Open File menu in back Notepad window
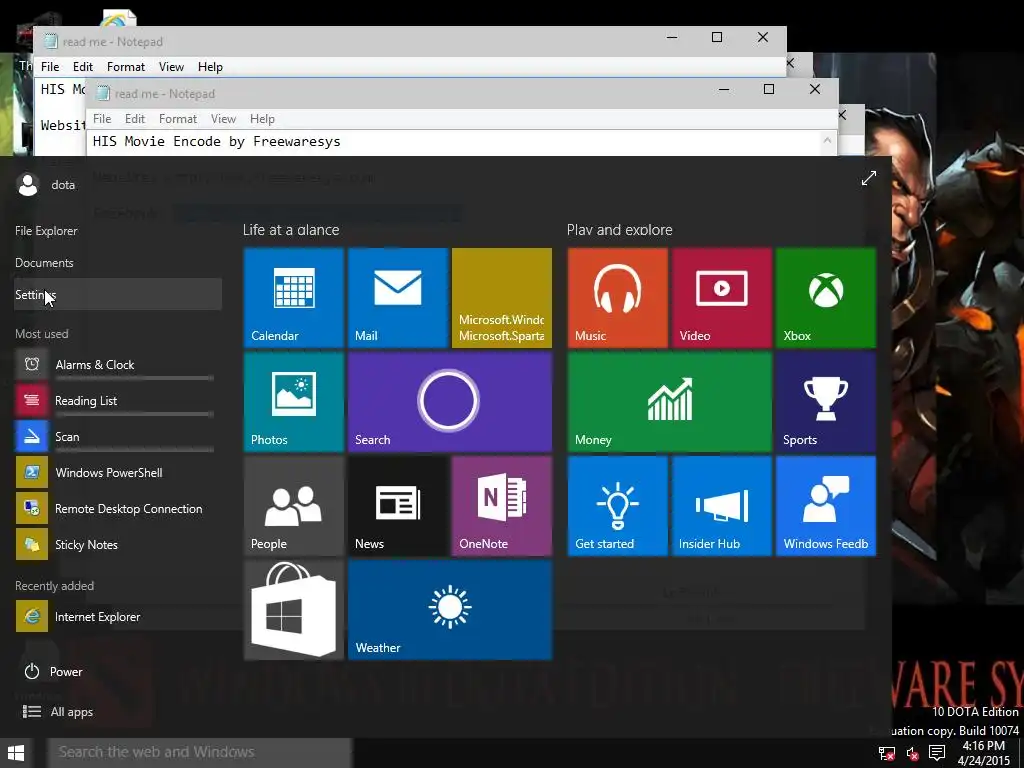The image size is (1024, 768). 50,67
